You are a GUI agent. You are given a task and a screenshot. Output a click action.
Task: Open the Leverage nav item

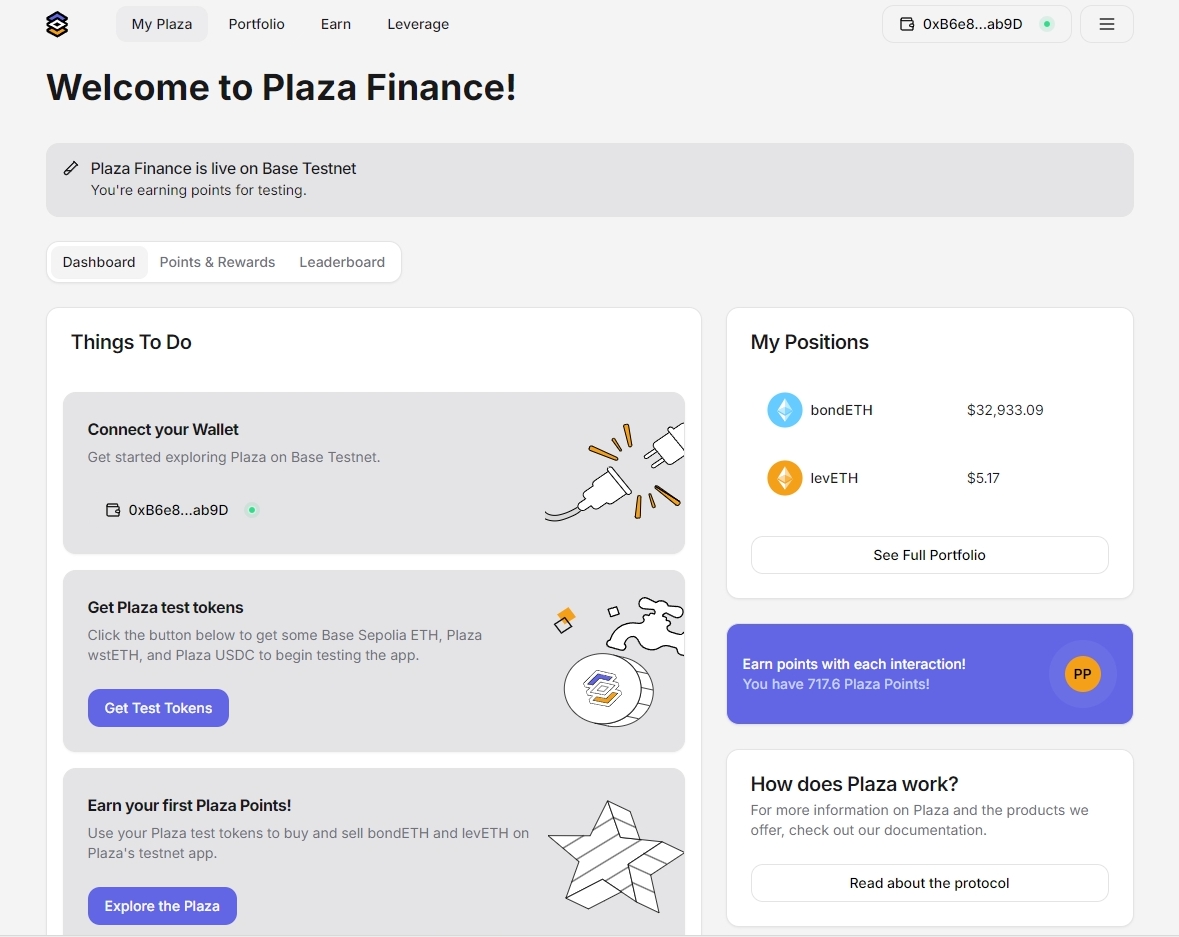[x=418, y=24]
